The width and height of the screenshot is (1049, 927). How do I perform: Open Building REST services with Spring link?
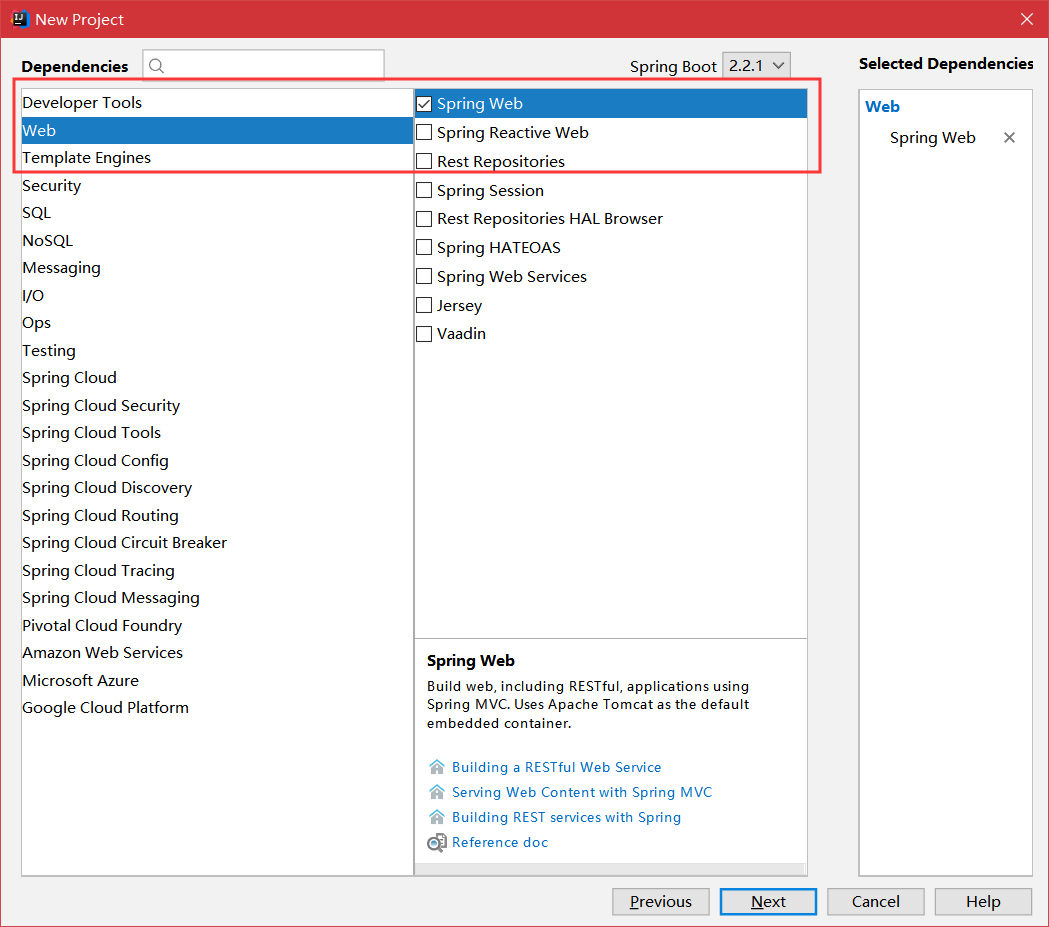(x=567, y=817)
